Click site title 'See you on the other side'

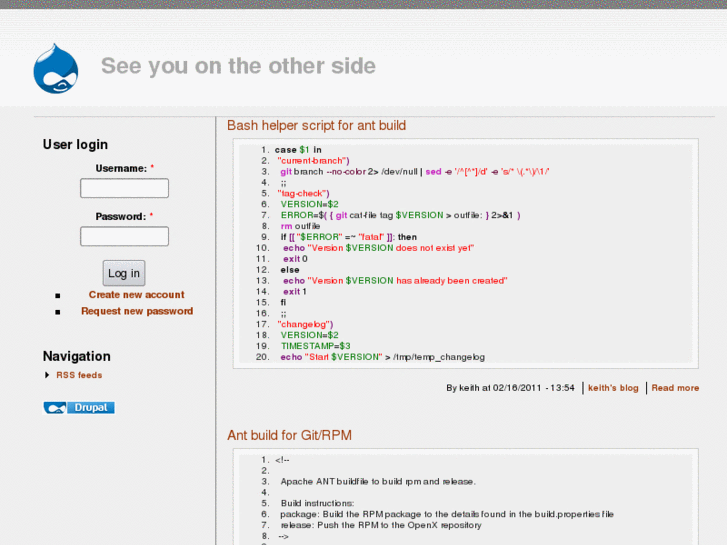(238, 66)
